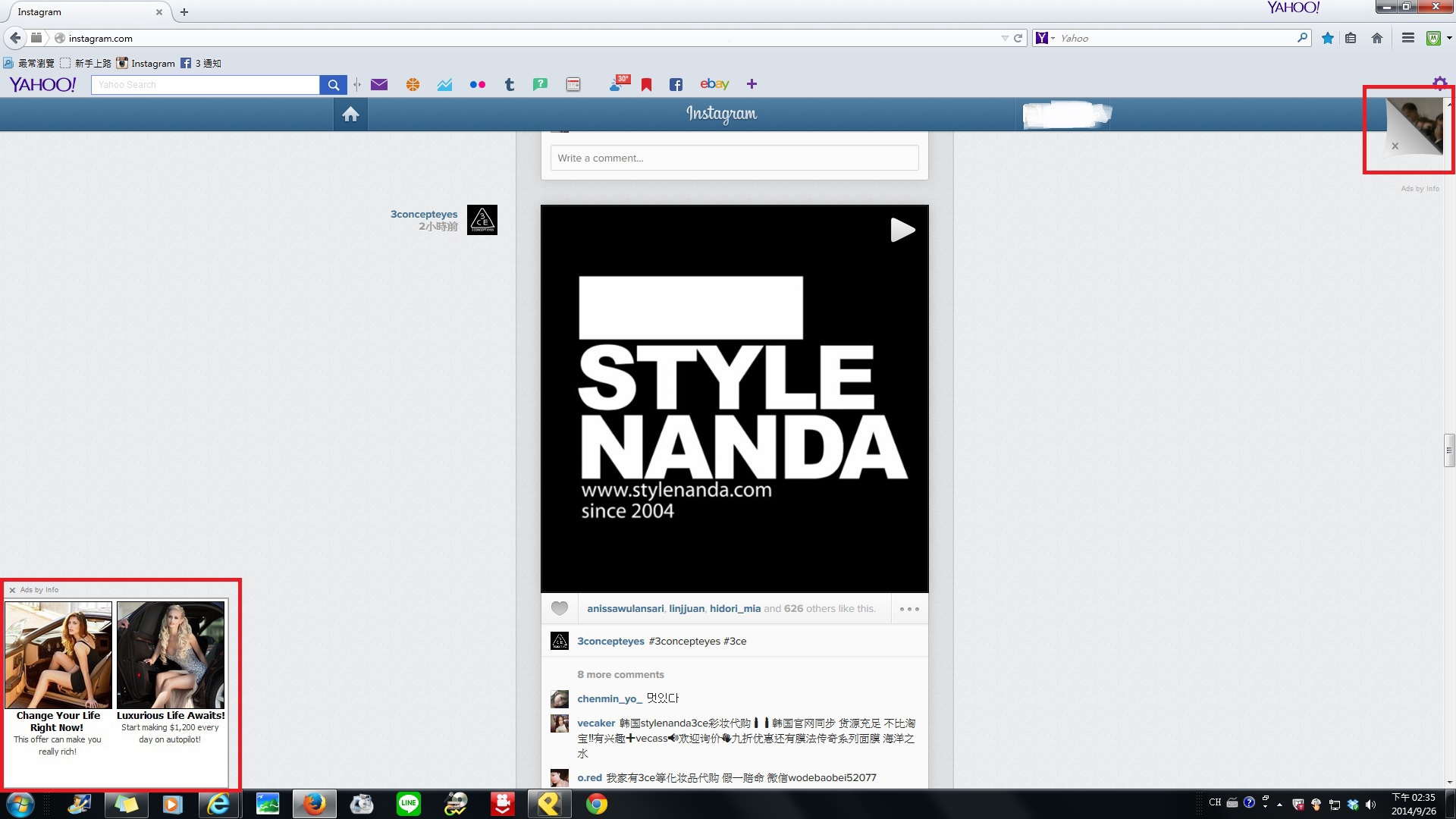This screenshot has height=819, width=1456.
Task: Open the 最常瀏覽 bookmark
Action: pos(29,63)
